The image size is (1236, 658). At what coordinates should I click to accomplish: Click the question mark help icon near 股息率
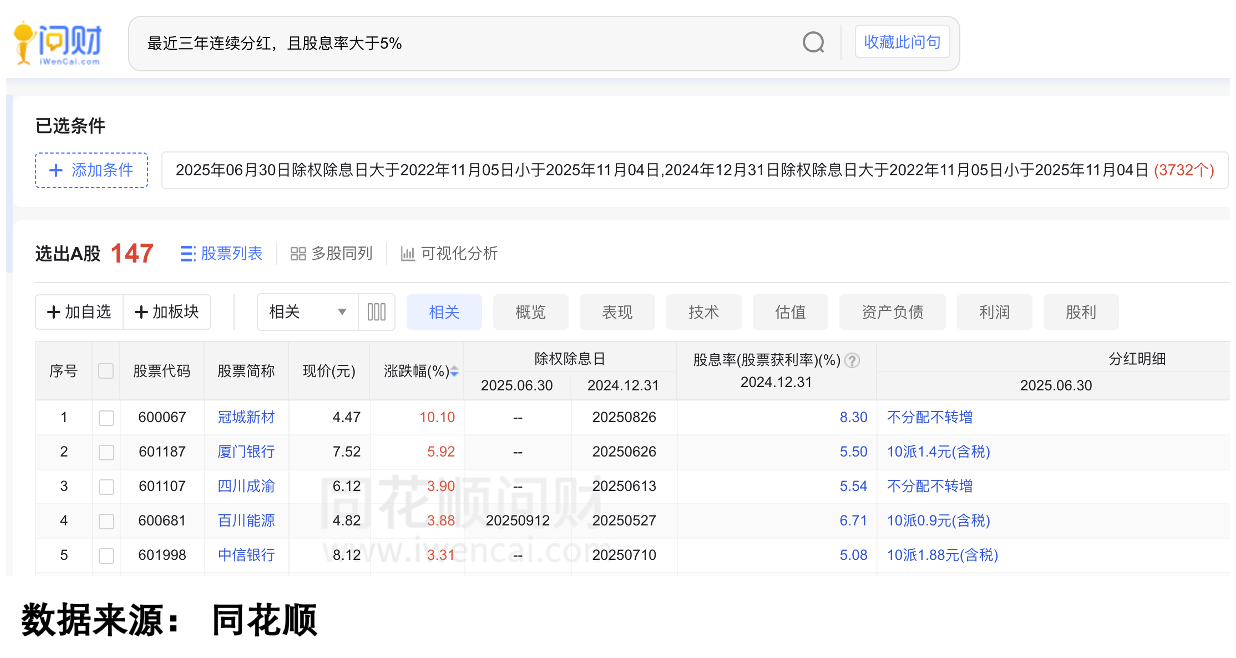click(852, 360)
